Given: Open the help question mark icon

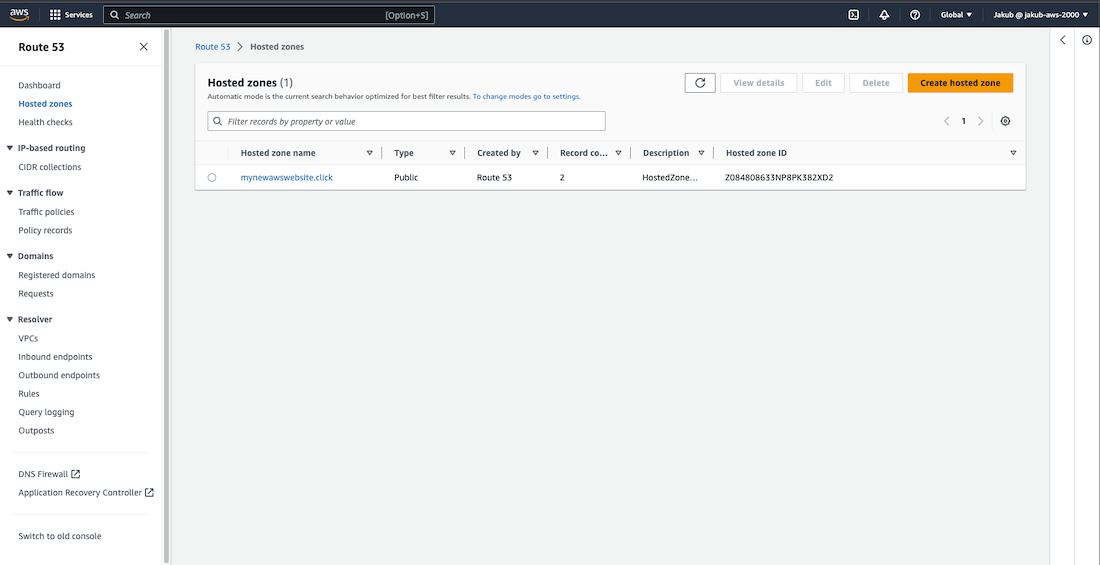Looking at the screenshot, I should [915, 15].
